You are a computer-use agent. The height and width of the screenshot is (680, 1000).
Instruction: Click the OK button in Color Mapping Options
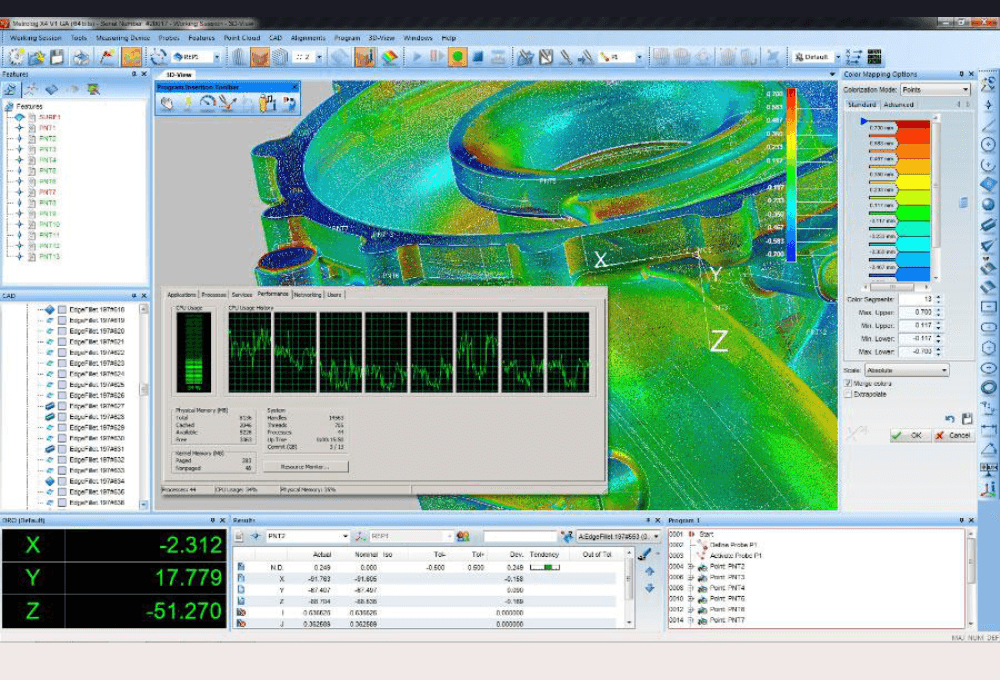[910, 436]
